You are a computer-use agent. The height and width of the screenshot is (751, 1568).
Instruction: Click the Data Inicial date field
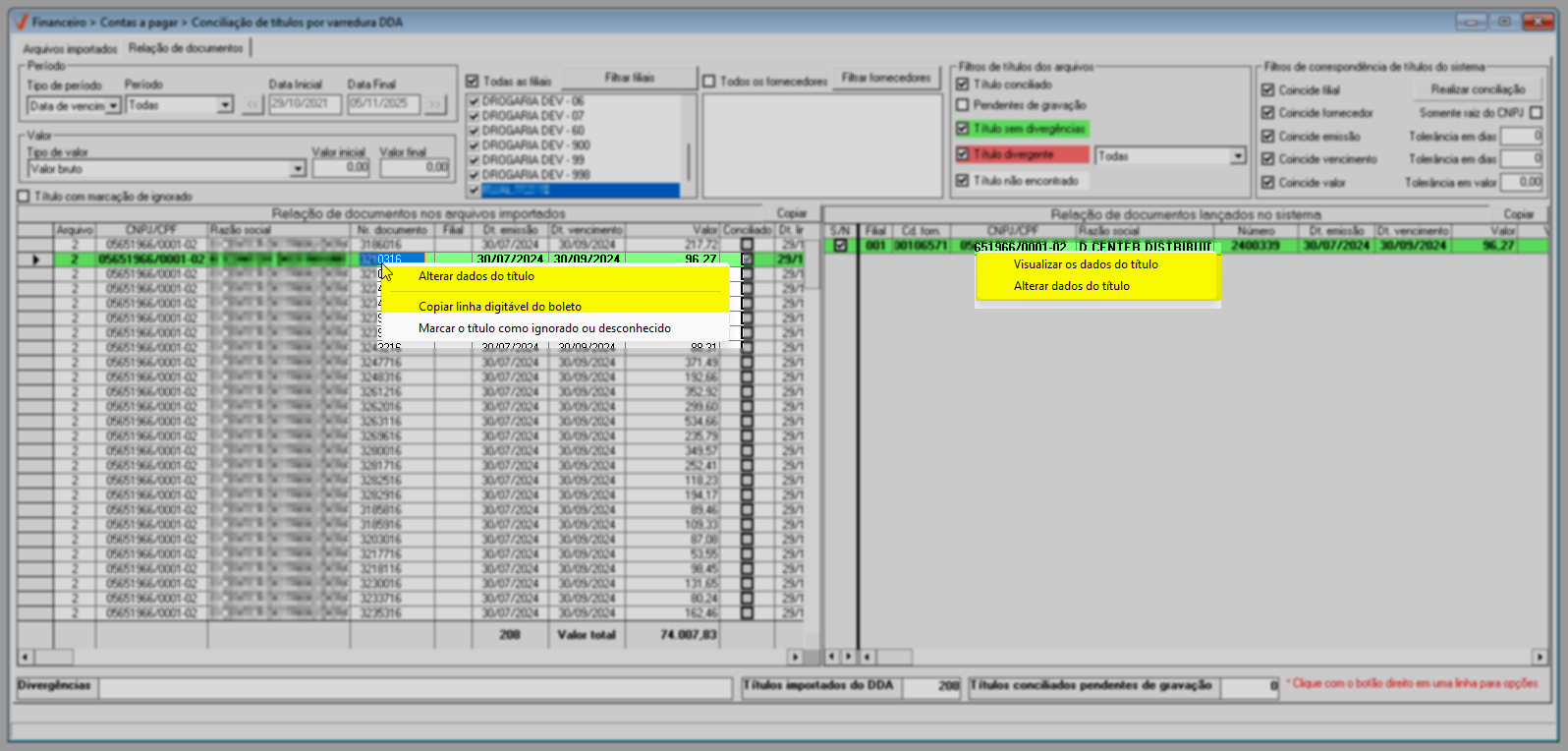[304, 104]
